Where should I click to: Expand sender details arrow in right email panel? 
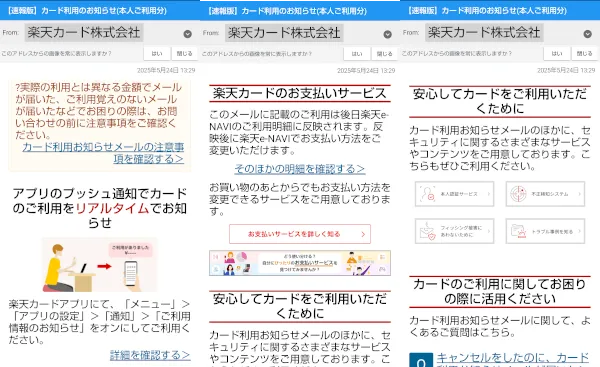[588, 34]
